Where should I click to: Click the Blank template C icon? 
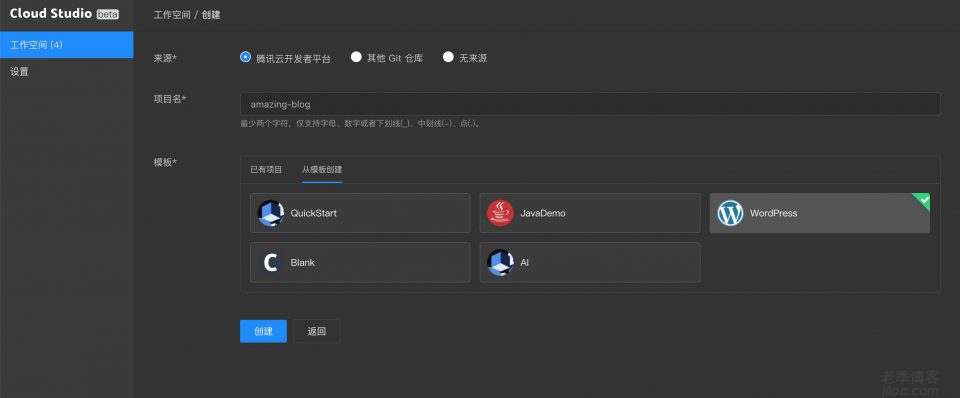[x=271, y=262]
